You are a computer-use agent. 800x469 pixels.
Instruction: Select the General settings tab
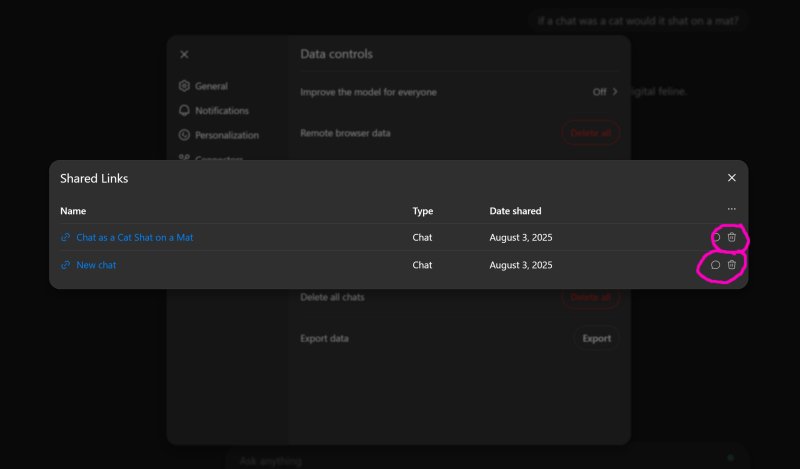(x=211, y=86)
